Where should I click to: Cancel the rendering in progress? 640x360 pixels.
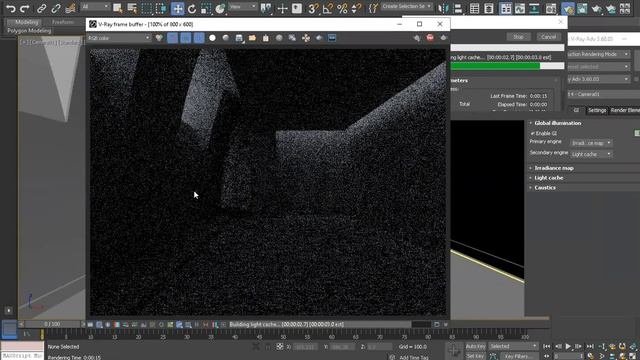pyautogui.click(x=548, y=37)
